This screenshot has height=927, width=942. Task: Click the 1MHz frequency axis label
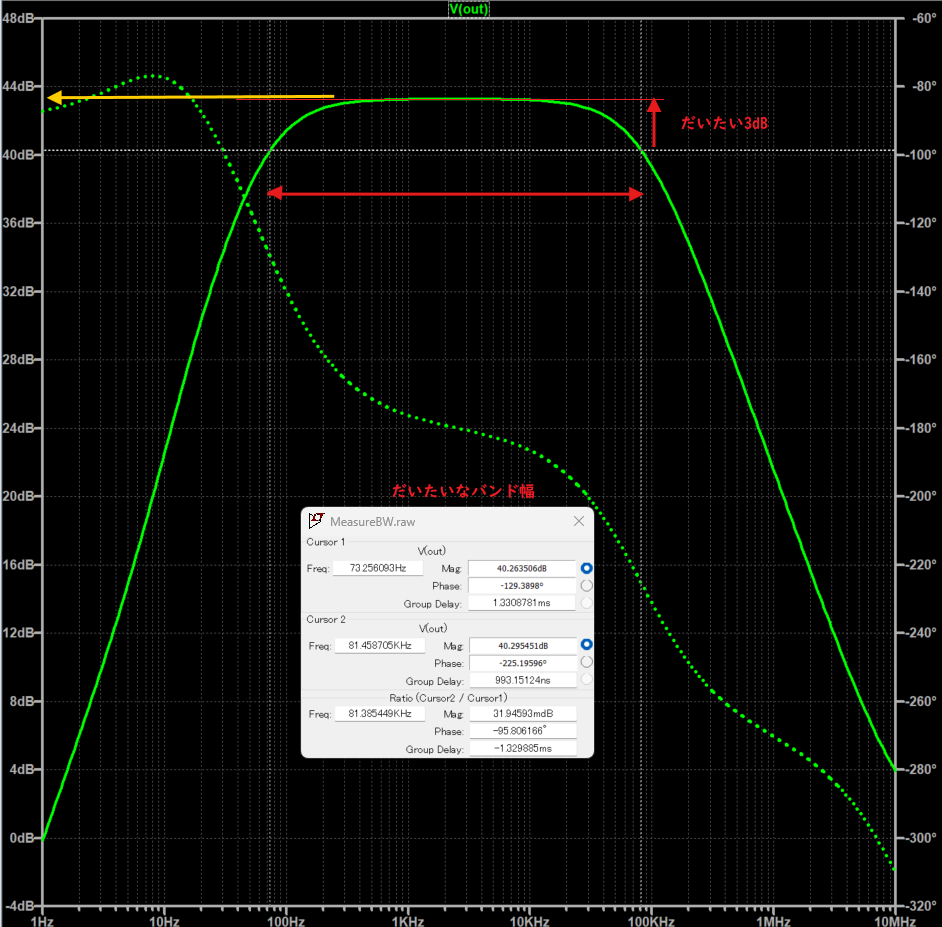773,921
